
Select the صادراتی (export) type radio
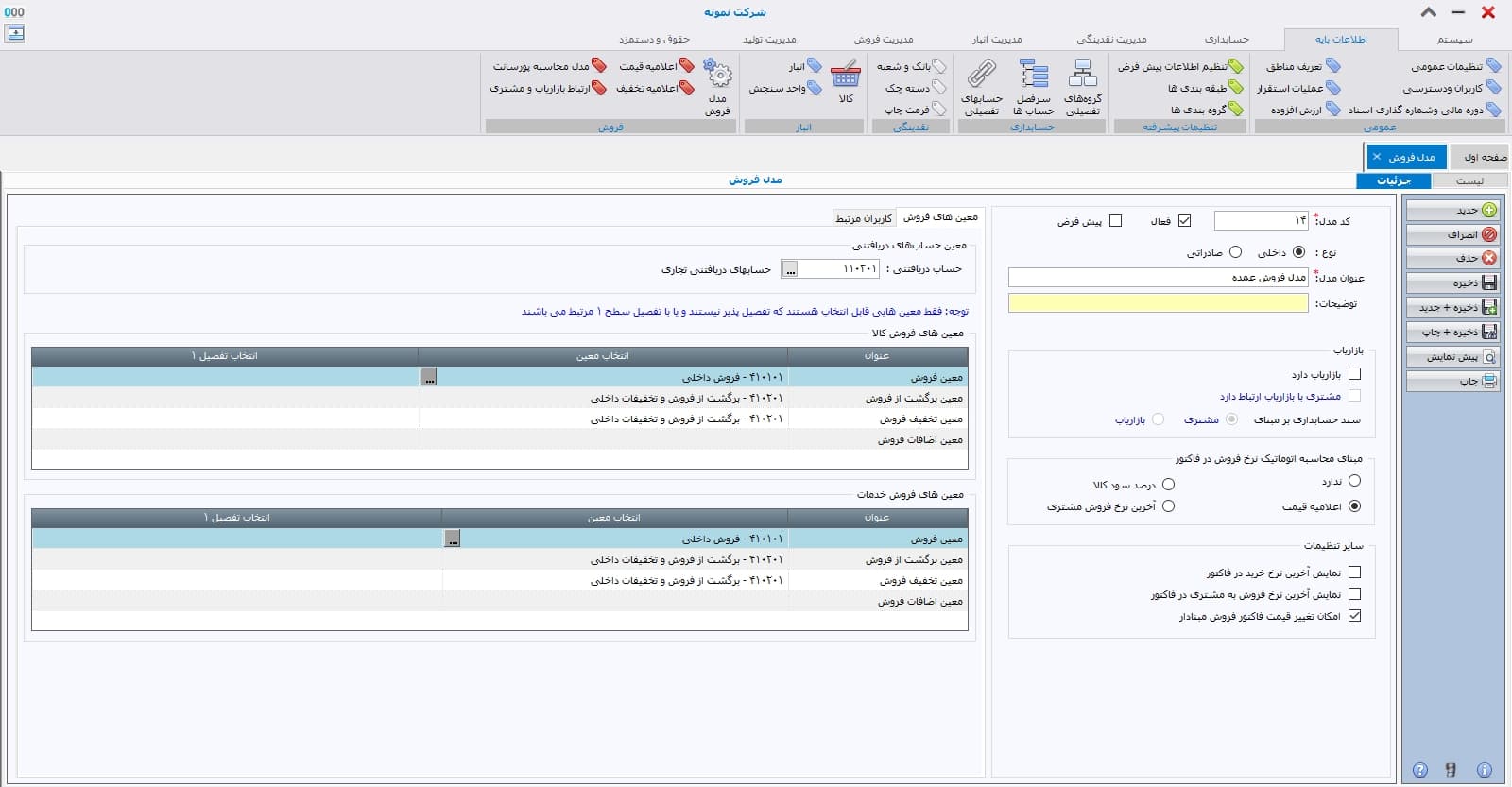(x=1235, y=252)
